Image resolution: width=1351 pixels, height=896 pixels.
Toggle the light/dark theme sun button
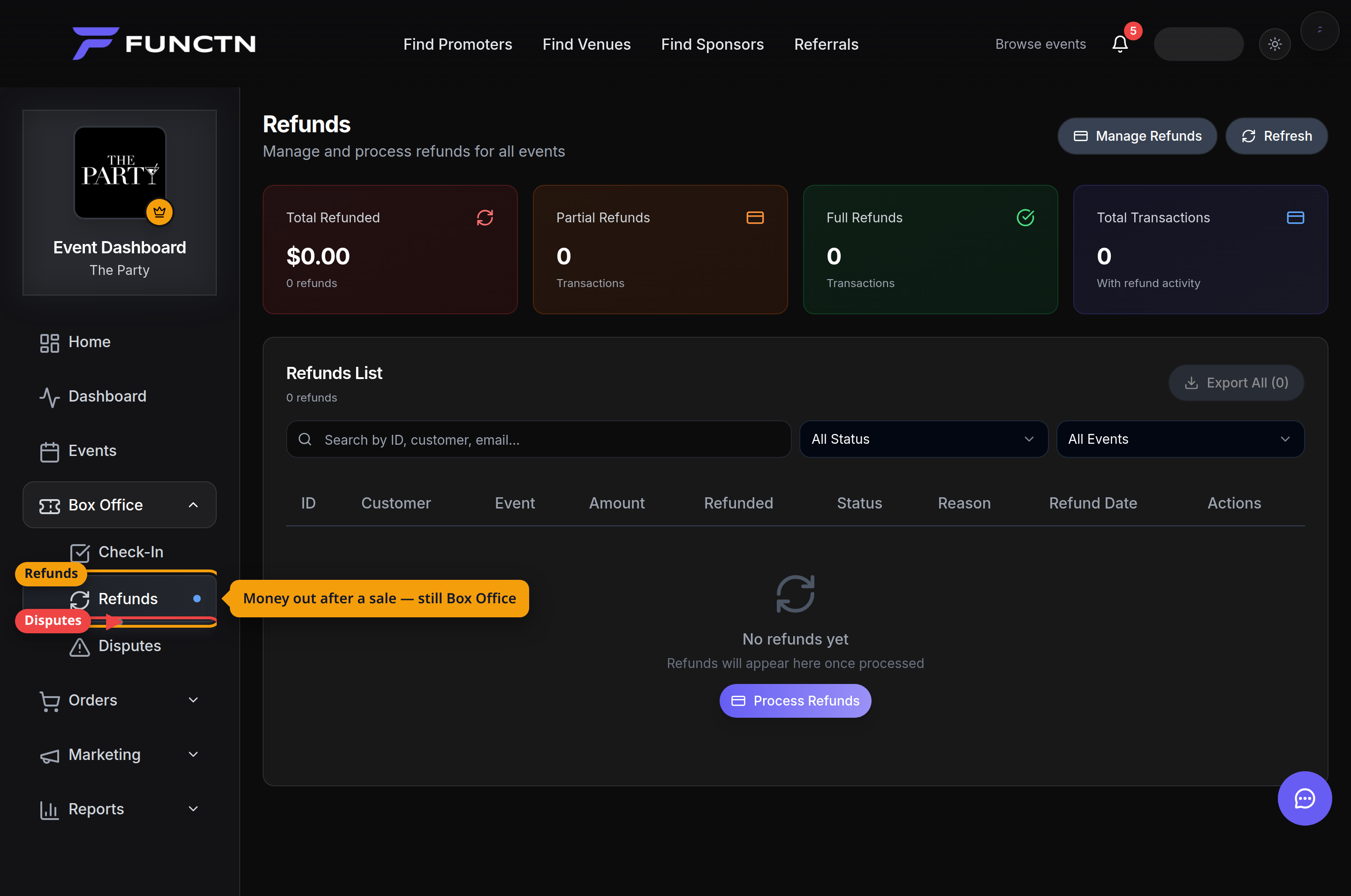[1275, 44]
